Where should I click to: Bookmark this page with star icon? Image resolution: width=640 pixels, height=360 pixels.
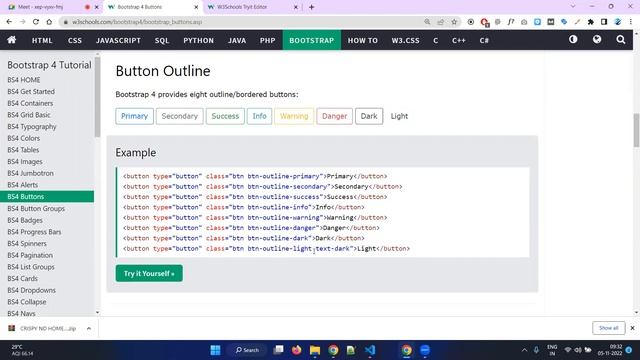[x=454, y=22]
